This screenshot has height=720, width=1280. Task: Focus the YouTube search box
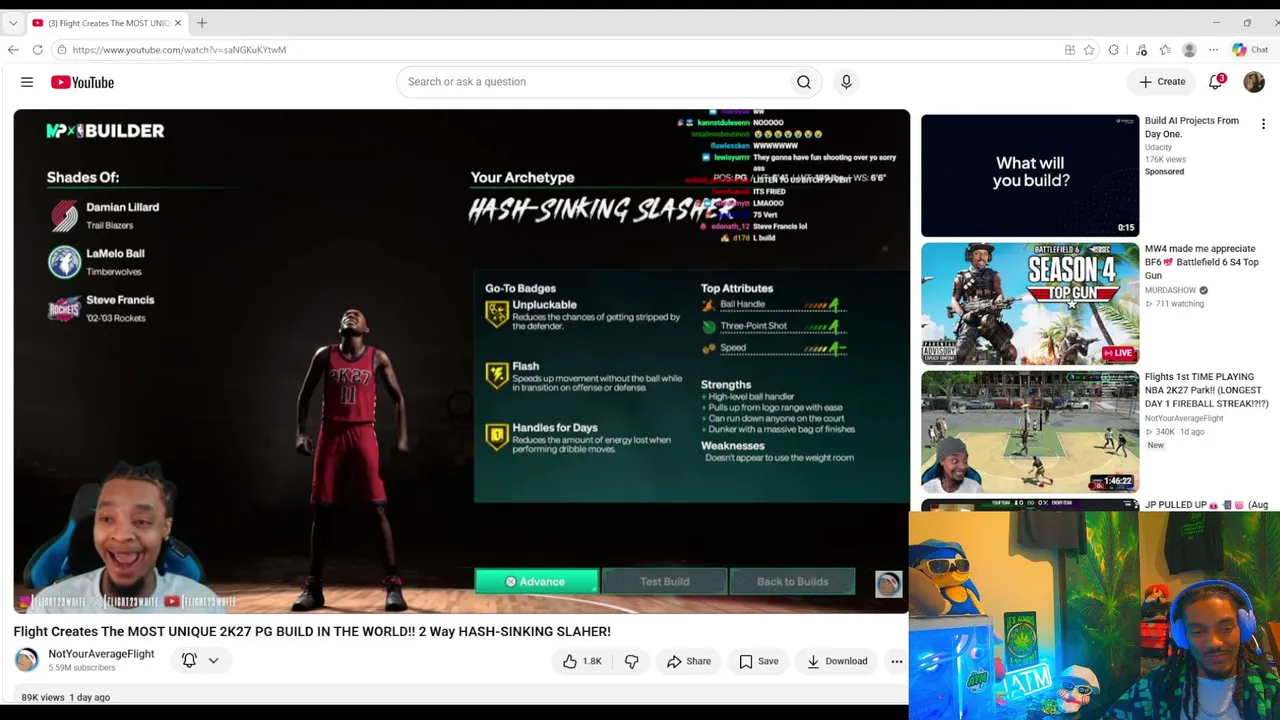tap(592, 82)
